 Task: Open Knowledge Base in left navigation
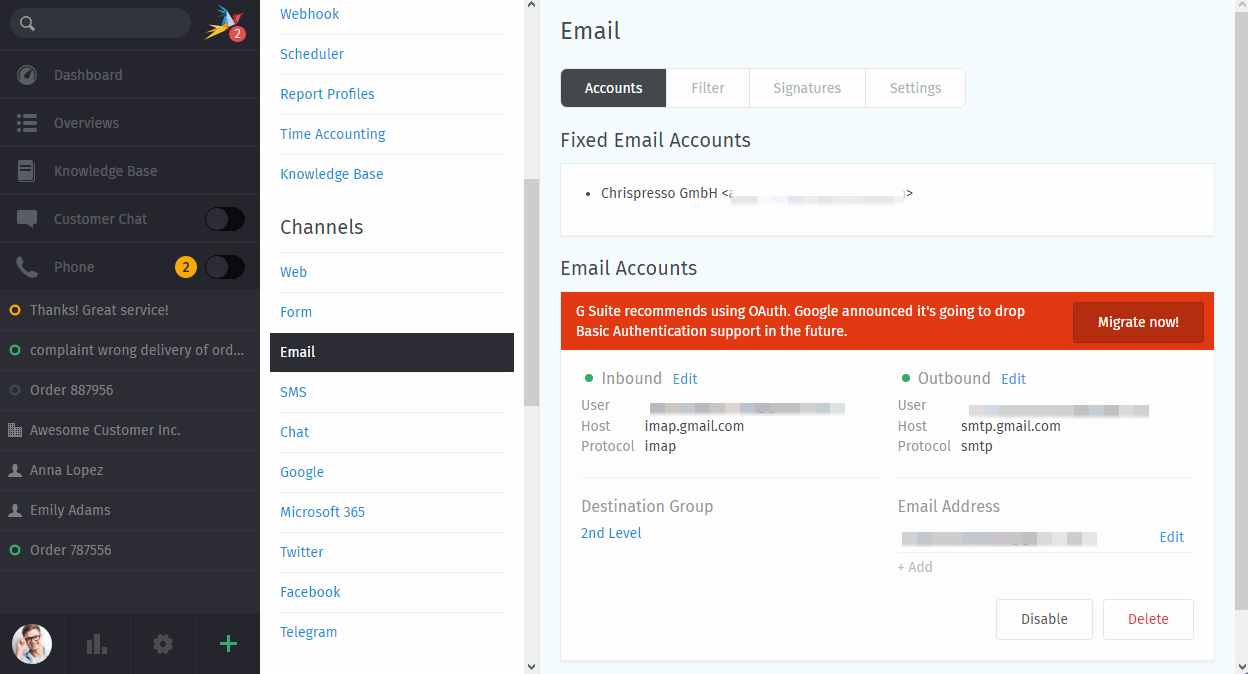130,171
